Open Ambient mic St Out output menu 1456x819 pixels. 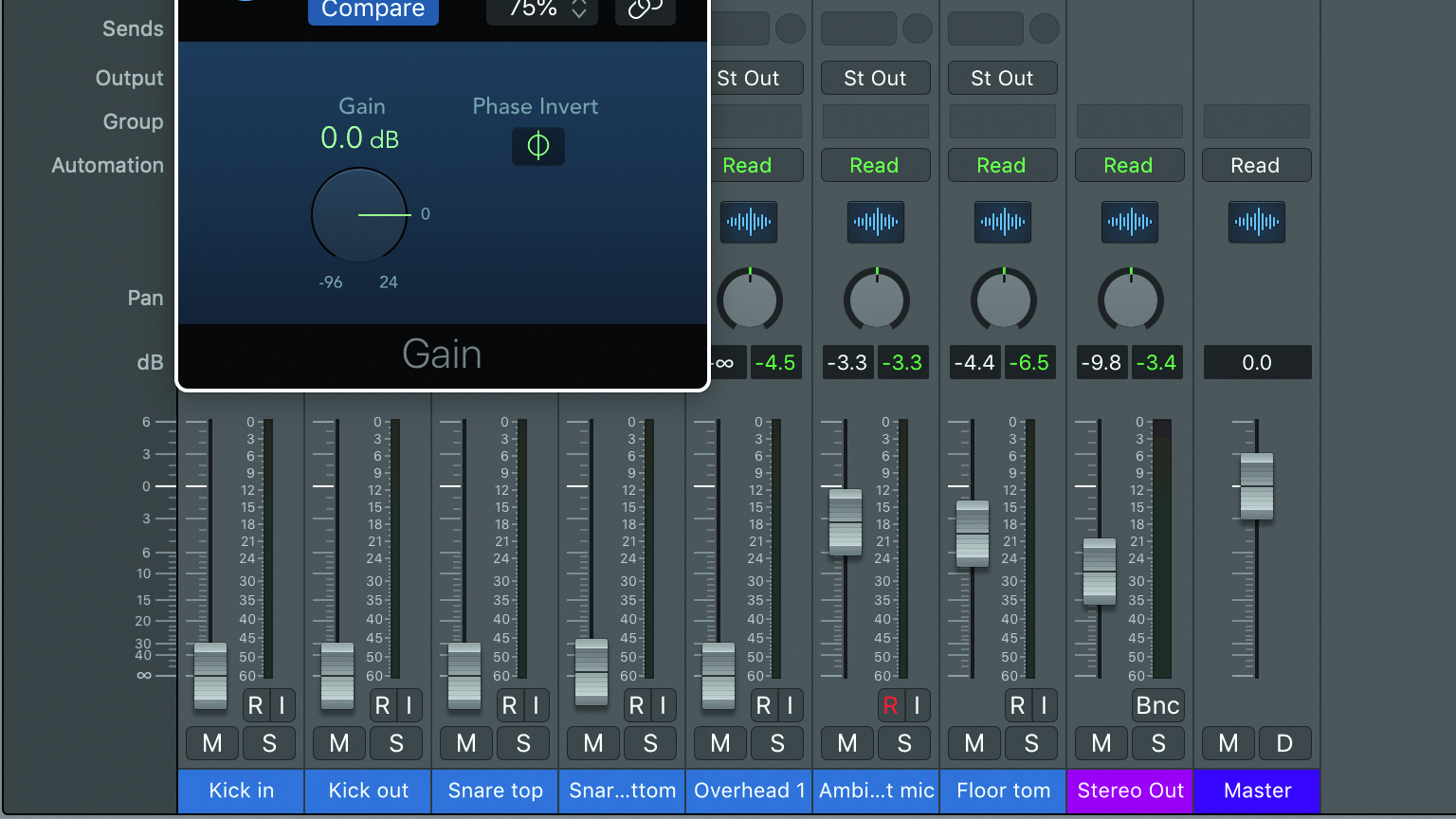coord(876,78)
